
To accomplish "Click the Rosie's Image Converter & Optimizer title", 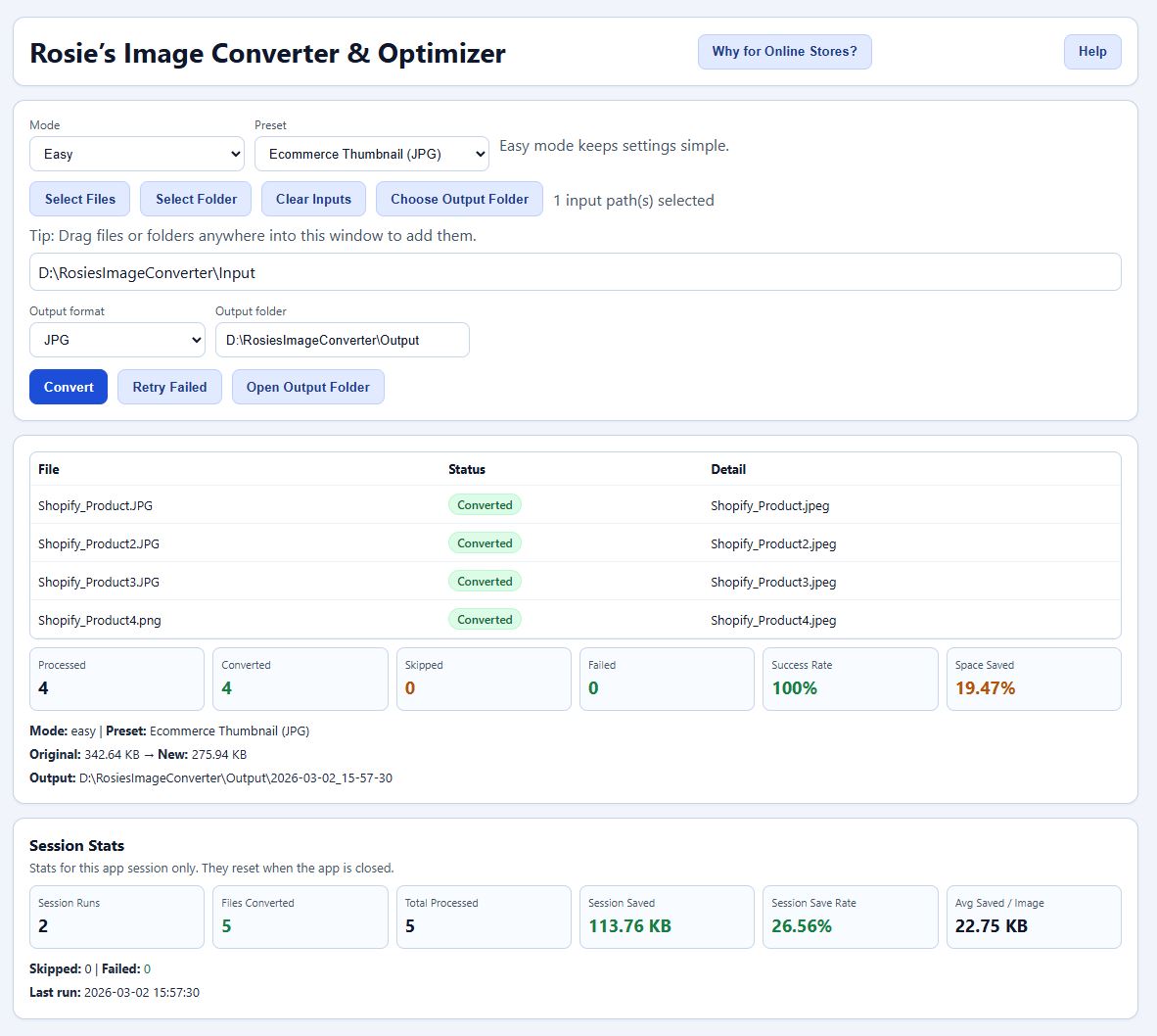I will coord(267,53).
